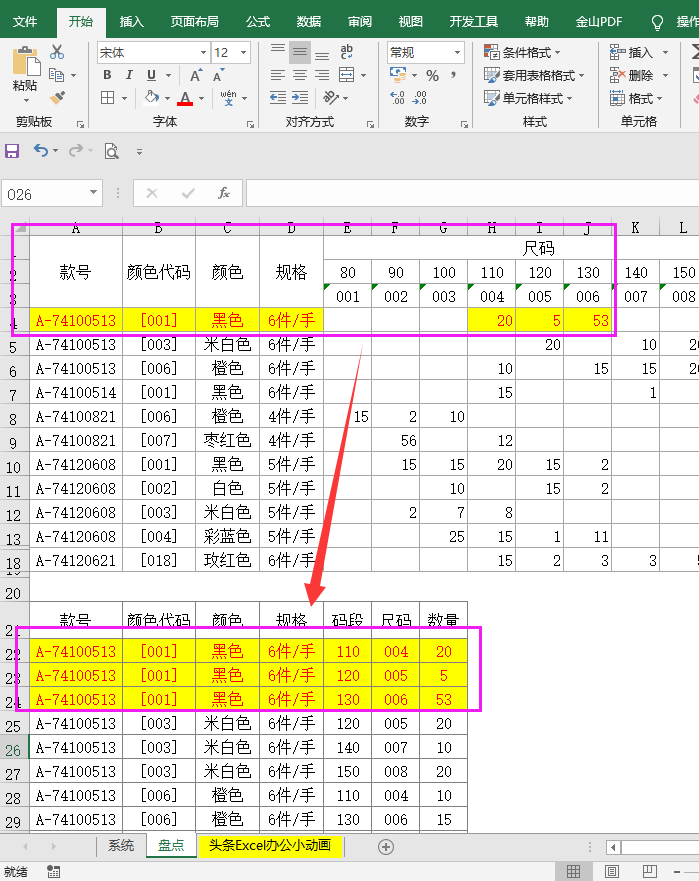Switch to Page Break Preview view

pyautogui.click(x=649, y=871)
